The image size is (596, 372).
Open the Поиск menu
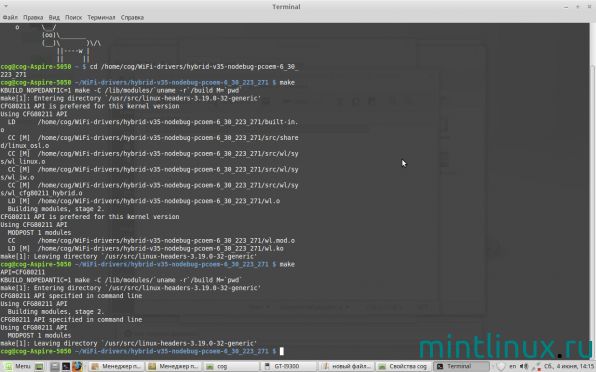[73, 17]
